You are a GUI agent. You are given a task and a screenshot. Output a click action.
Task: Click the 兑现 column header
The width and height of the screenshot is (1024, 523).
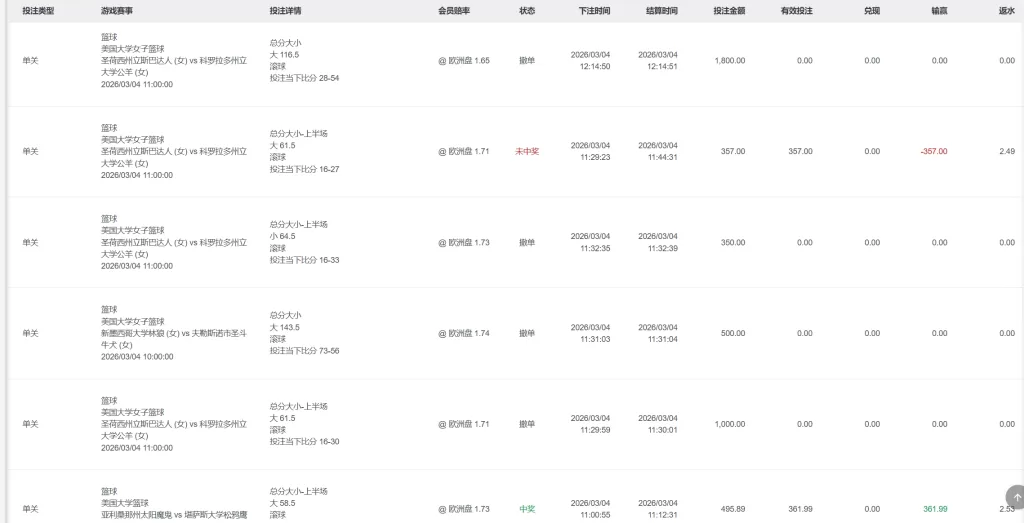(872, 10)
